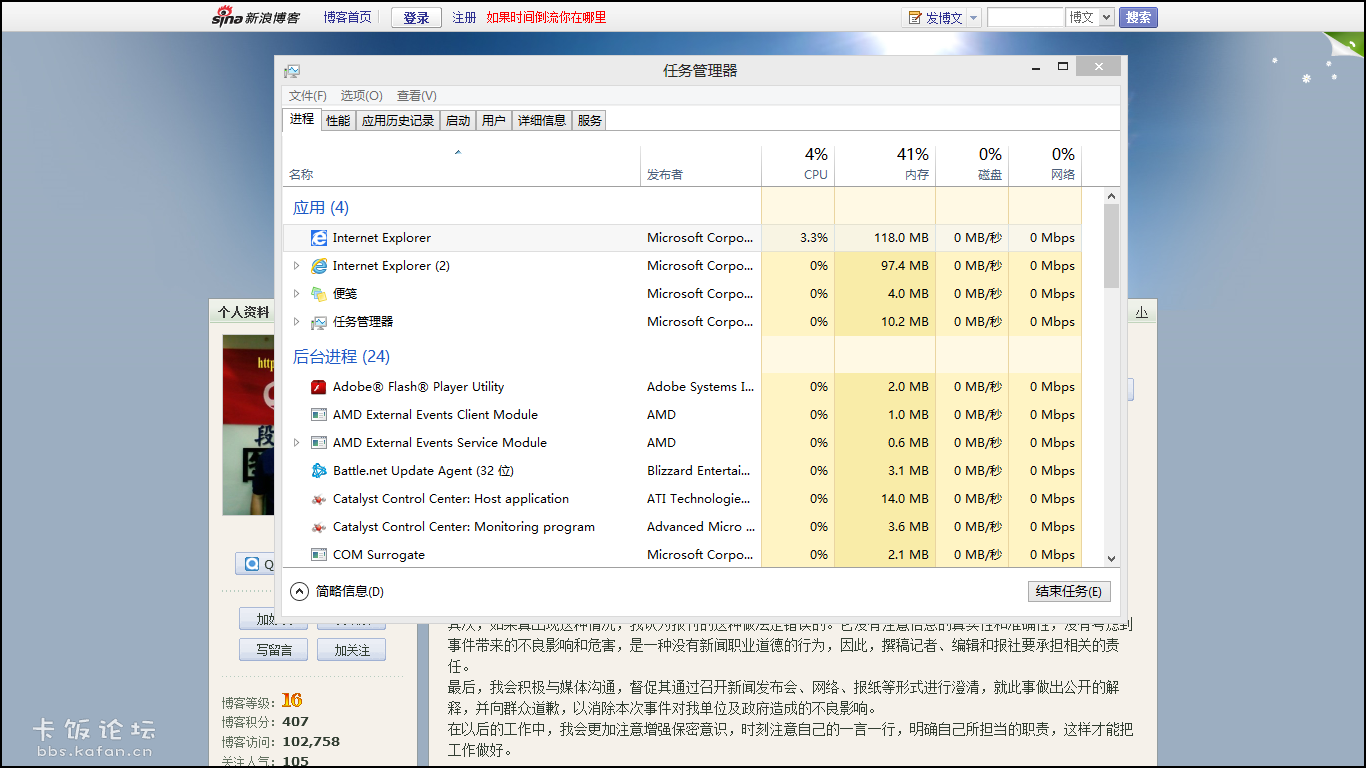
Task: Click the 应用 (4) group heading
Action: coord(321,208)
